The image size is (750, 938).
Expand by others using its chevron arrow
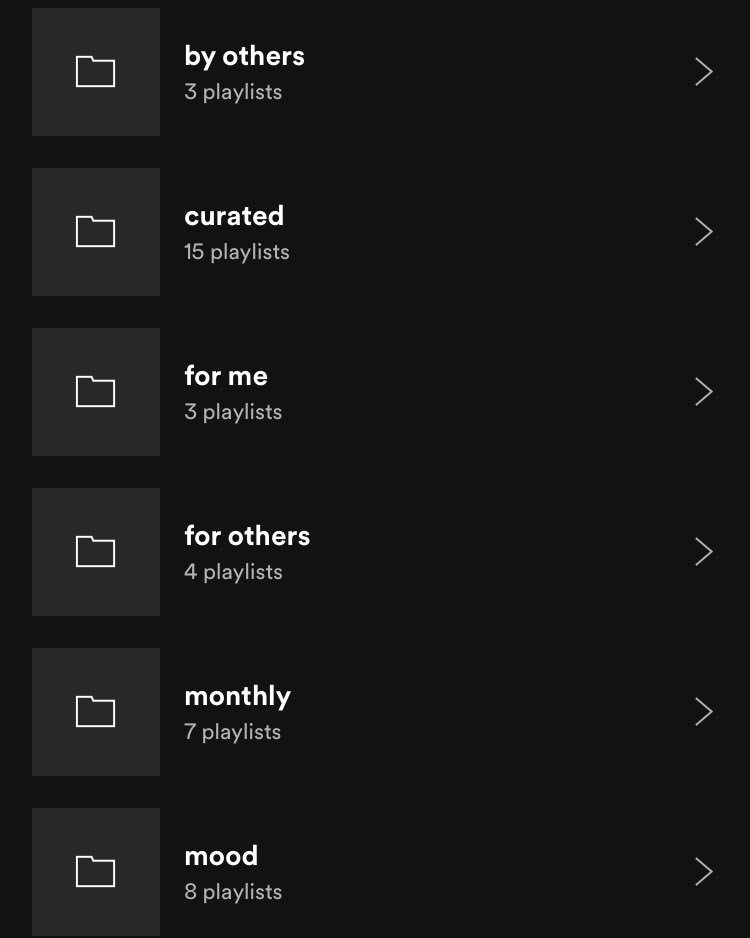pos(703,72)
